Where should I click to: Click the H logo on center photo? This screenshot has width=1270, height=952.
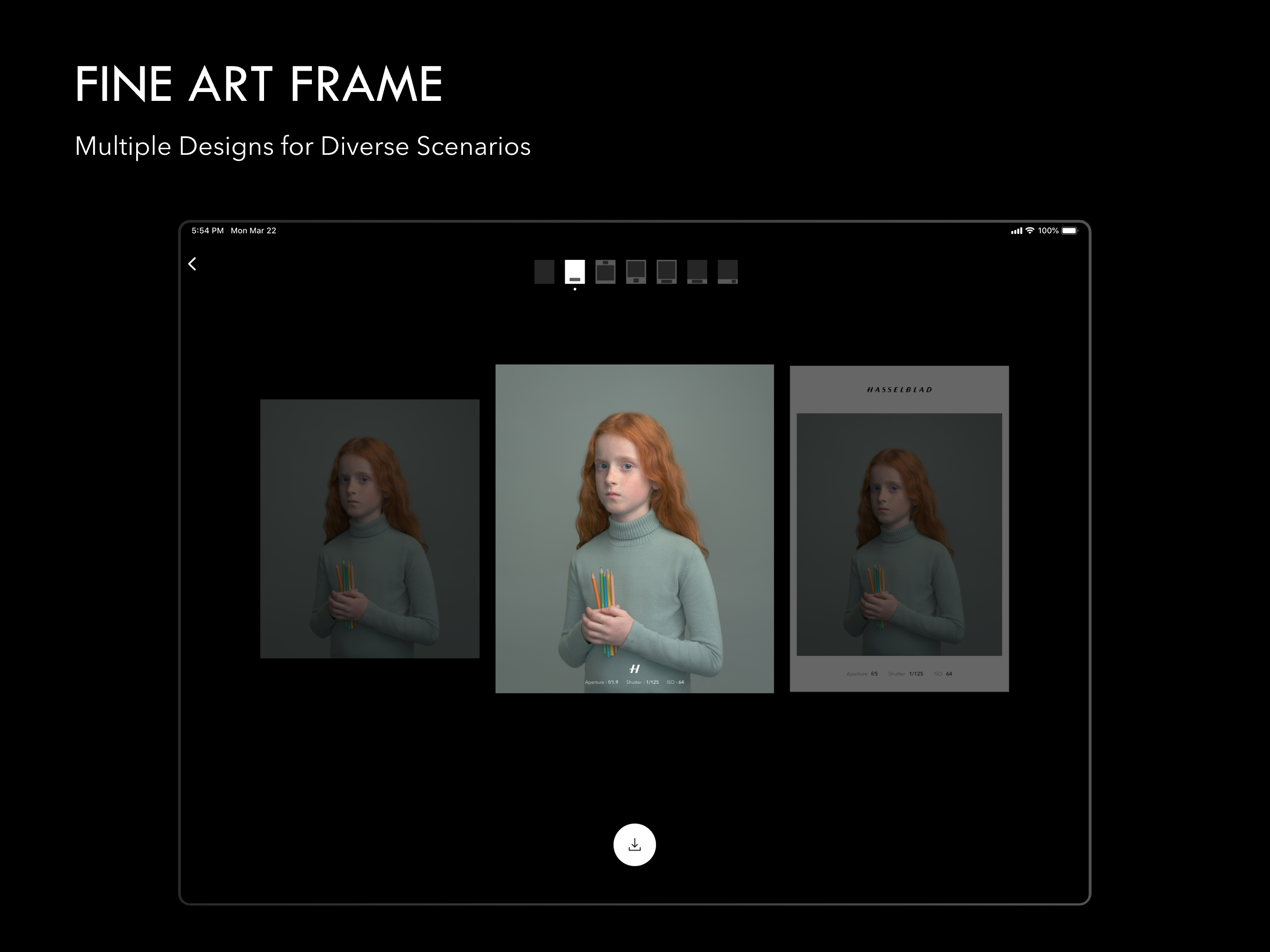[635, 668]
